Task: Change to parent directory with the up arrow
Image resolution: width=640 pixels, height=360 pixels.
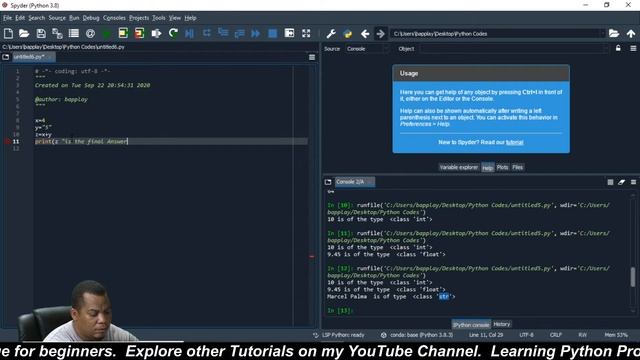Action: tap(631, 33)
